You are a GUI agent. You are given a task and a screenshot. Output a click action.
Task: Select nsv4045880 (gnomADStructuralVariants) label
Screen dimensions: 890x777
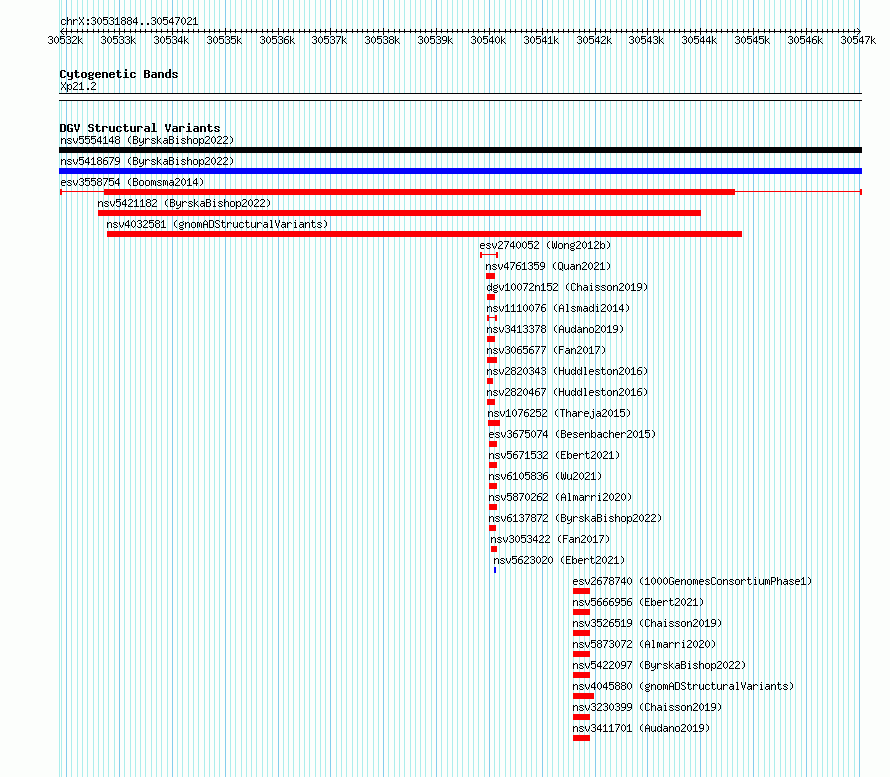(x=683, y=686)
